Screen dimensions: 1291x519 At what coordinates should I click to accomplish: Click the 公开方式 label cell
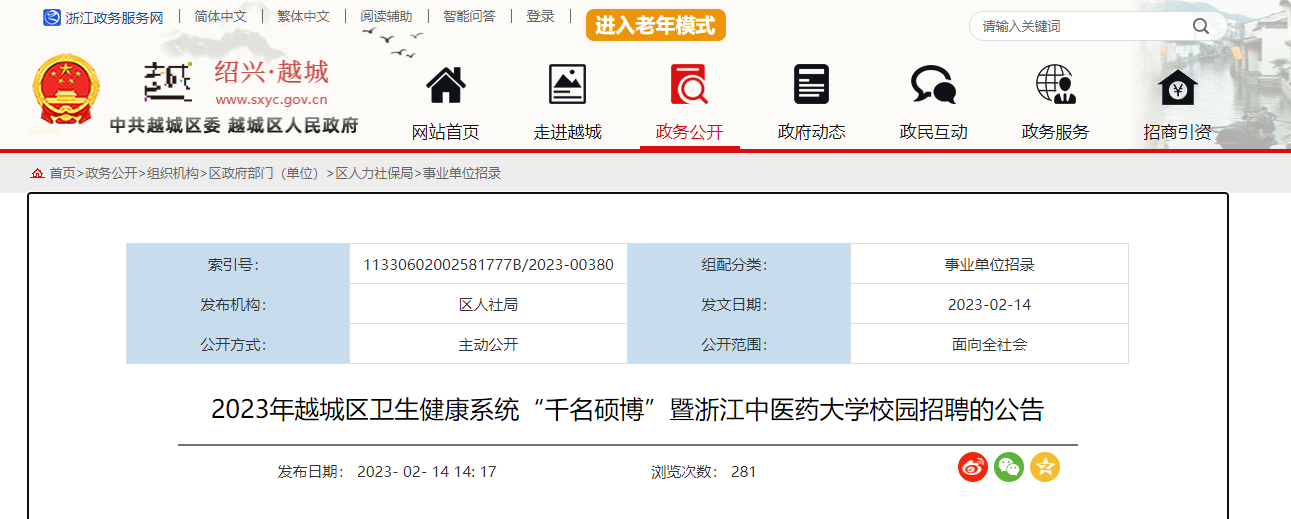238,345
